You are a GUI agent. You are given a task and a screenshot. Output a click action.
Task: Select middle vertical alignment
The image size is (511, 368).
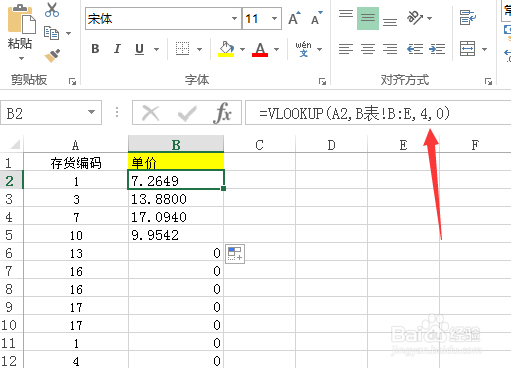pyautogui.click(x=368, y=18)
